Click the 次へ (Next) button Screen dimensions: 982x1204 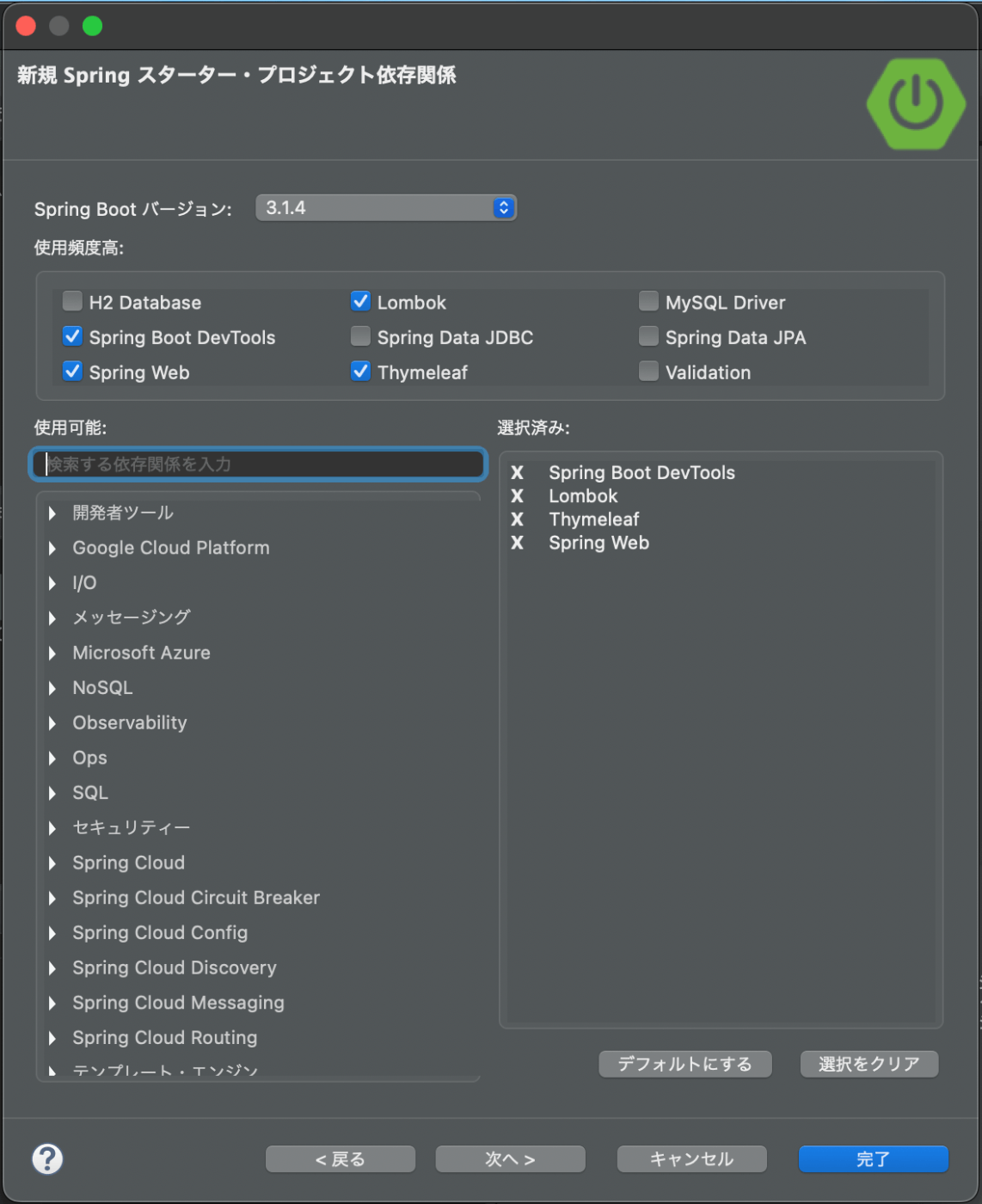pos(511,1159)
